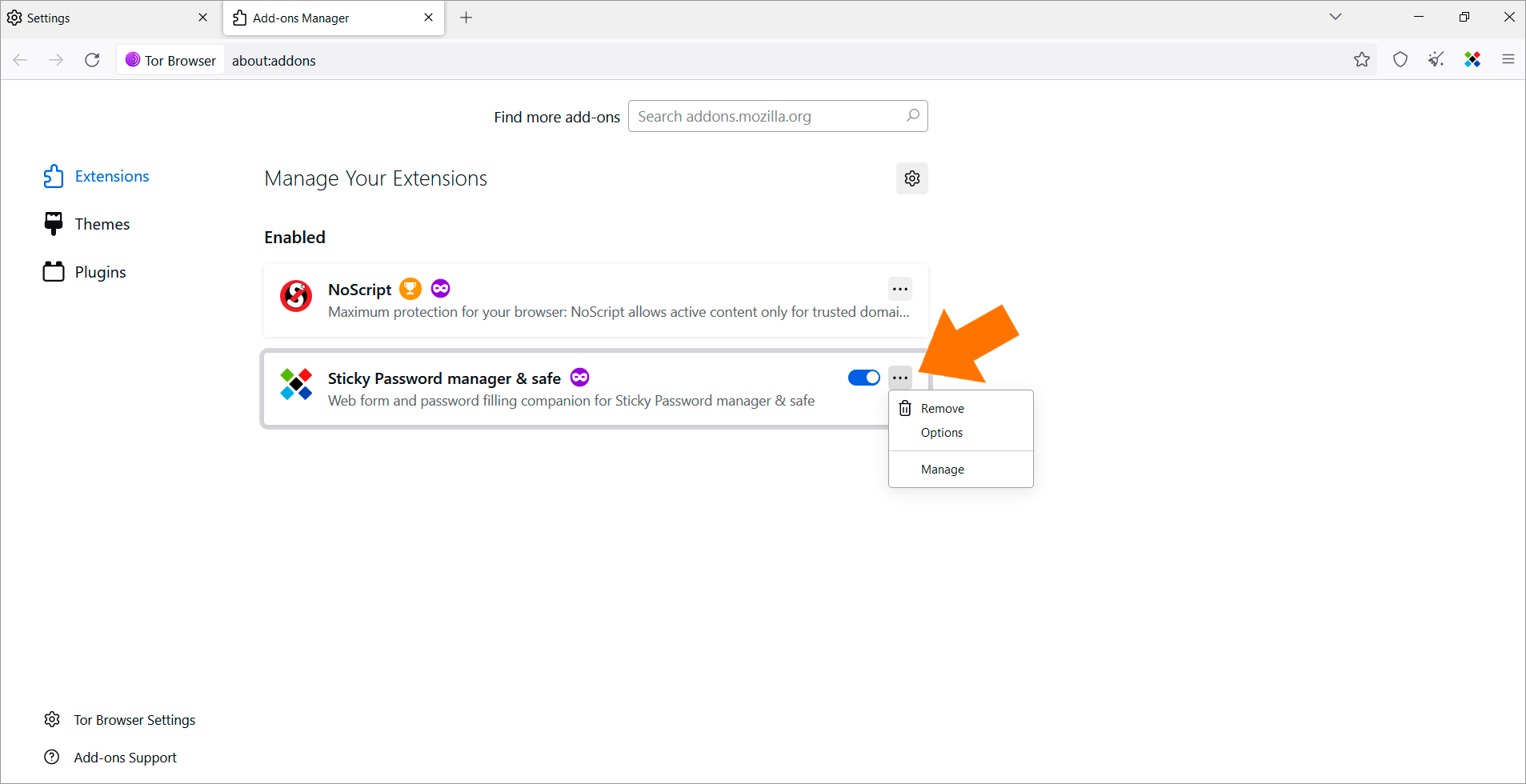The height and width of the screenshot is (784, 1526).
Task: Click the NoScript extension title
Action: (360, 290)
